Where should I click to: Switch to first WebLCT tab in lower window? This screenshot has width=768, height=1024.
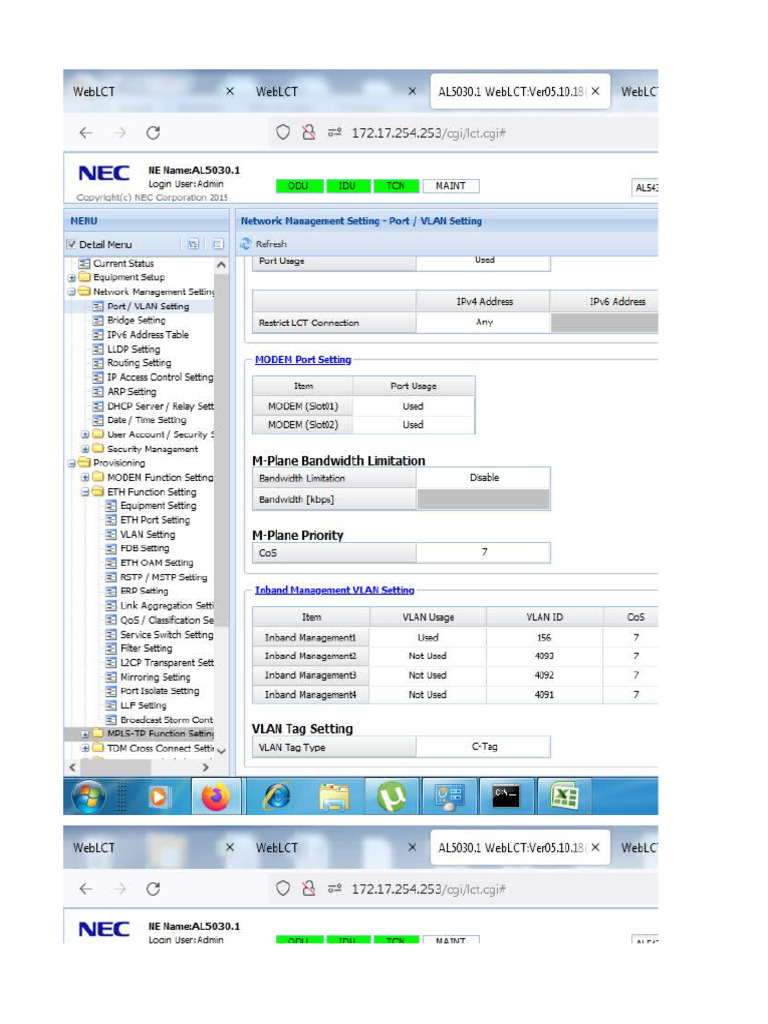153,848
